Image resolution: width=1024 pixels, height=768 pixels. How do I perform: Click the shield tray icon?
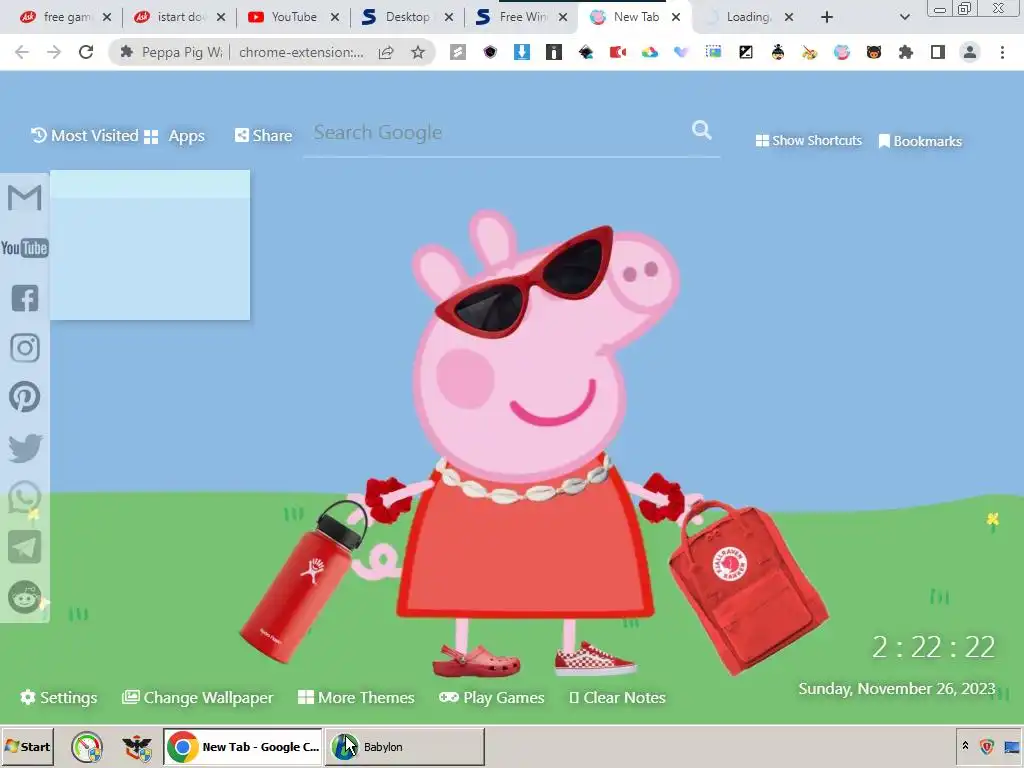point(987,746)
